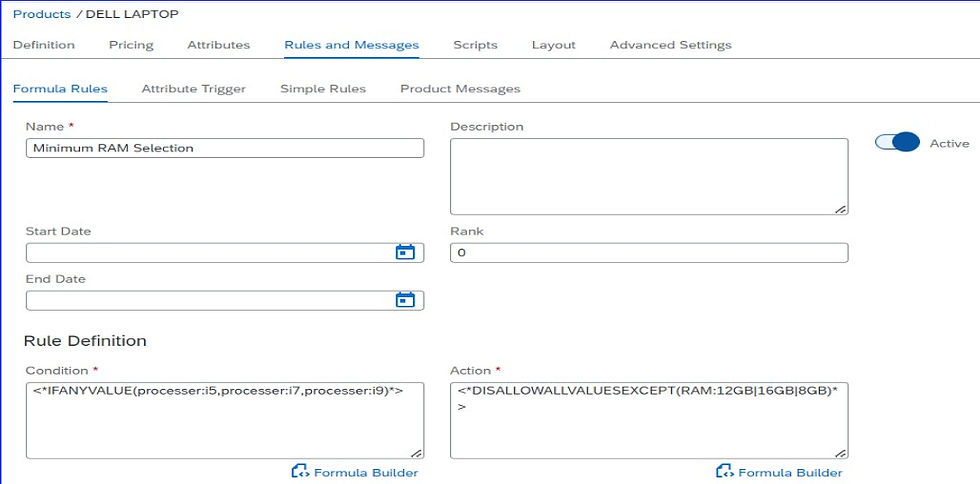The width and height of the screenshot is (980, 484).
Task: Open the Pricing tab
Action: point(131,45)
